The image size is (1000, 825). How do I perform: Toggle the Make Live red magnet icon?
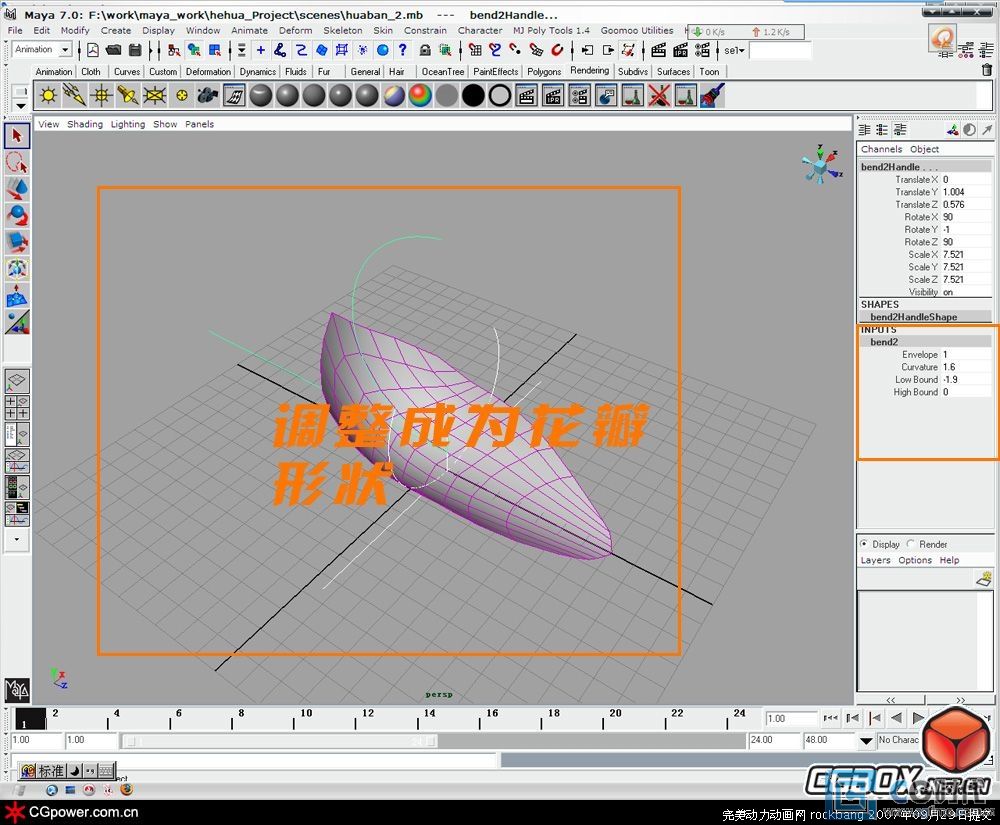point(557,50)
